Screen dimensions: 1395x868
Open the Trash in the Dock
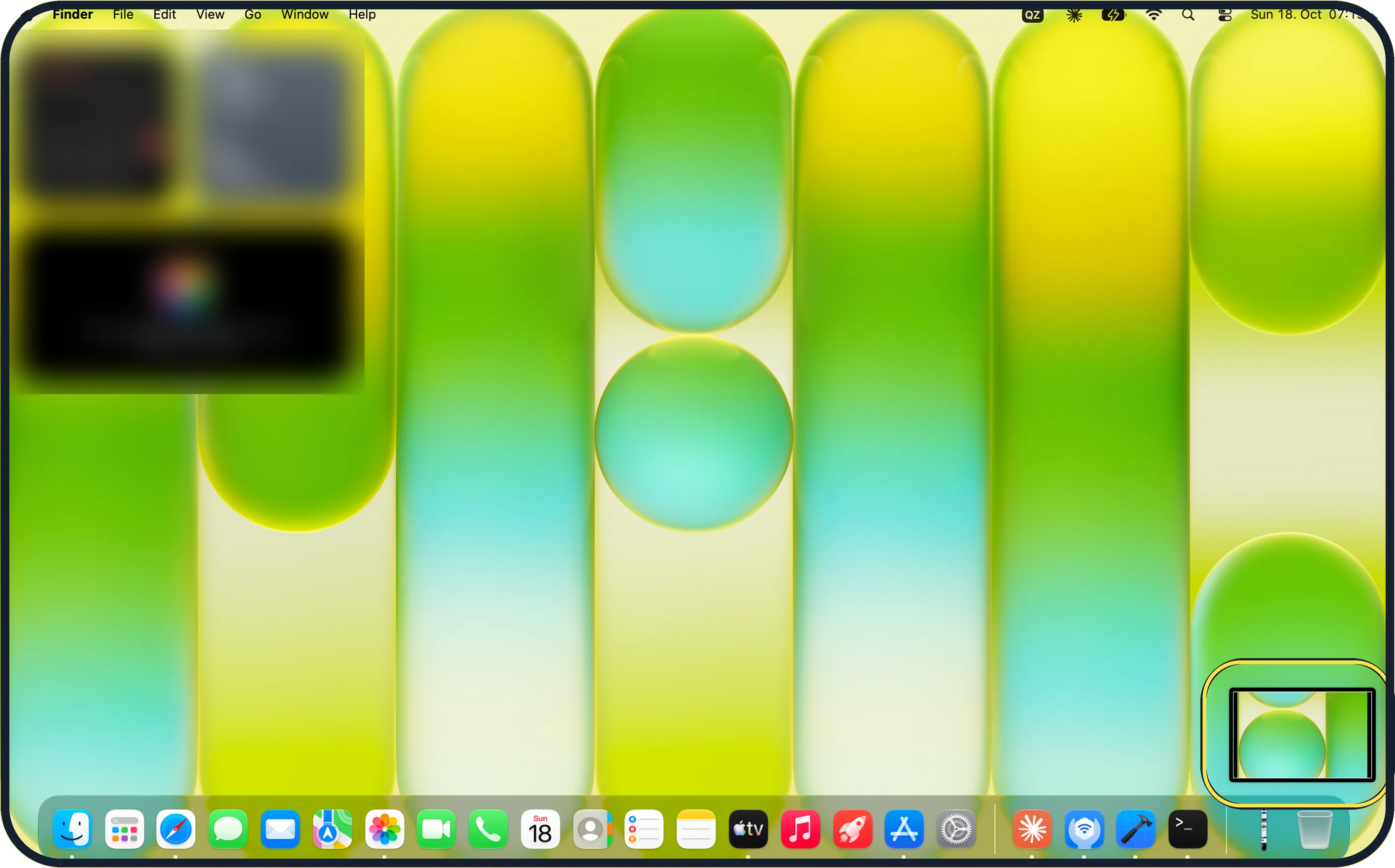point(1315,830)
